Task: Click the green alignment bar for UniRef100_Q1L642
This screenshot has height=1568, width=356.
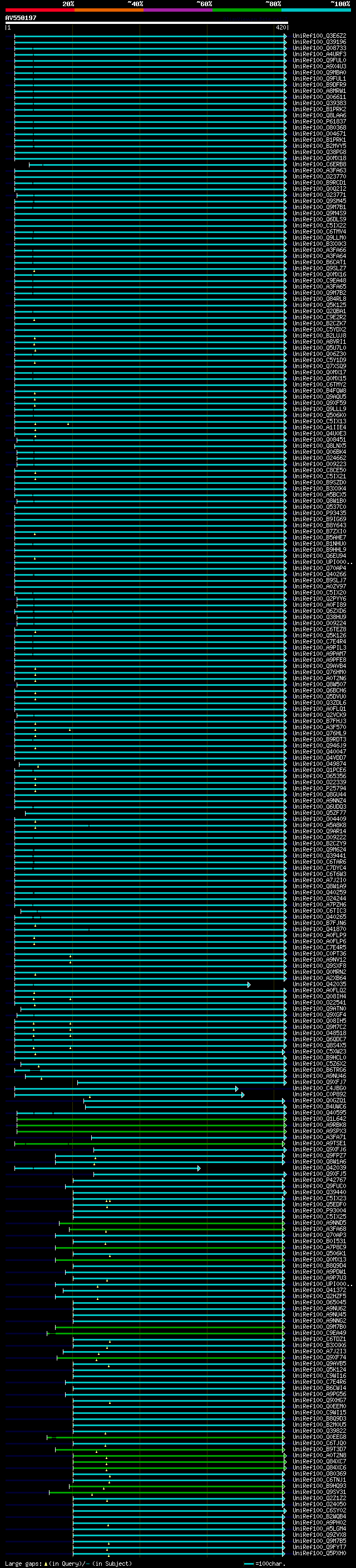Action: 151,1119
